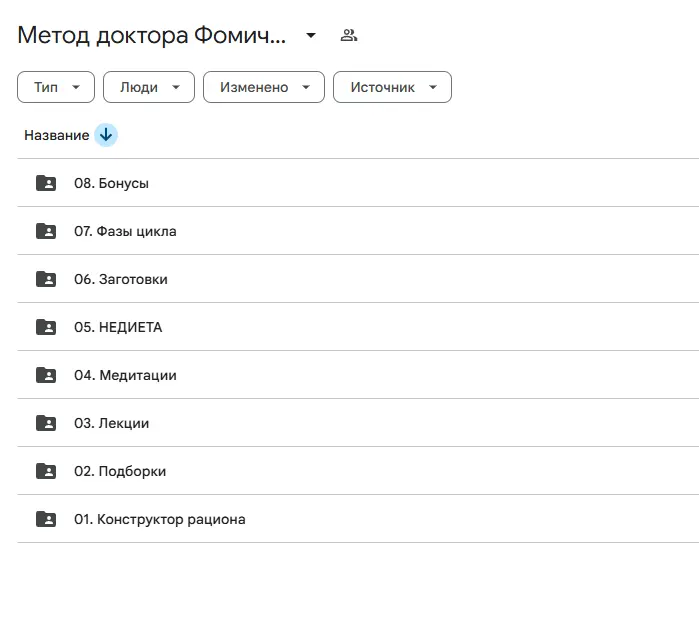Open the Источник filter dropdown
This screenshot has height=625, width=699.
click(392, 87)
